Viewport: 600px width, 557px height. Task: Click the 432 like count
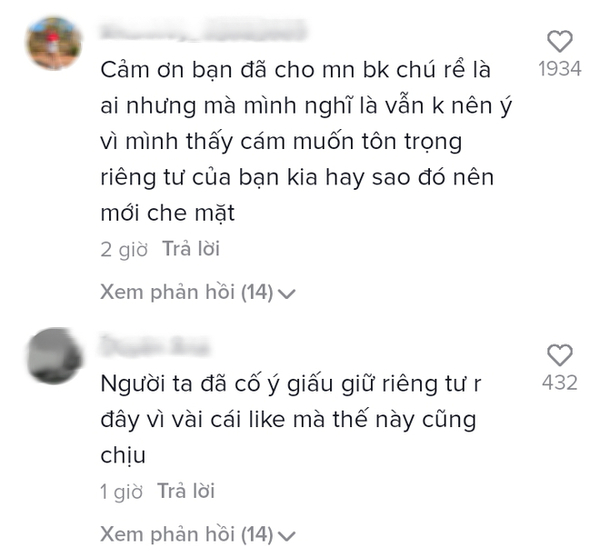(x=559, y=383)
